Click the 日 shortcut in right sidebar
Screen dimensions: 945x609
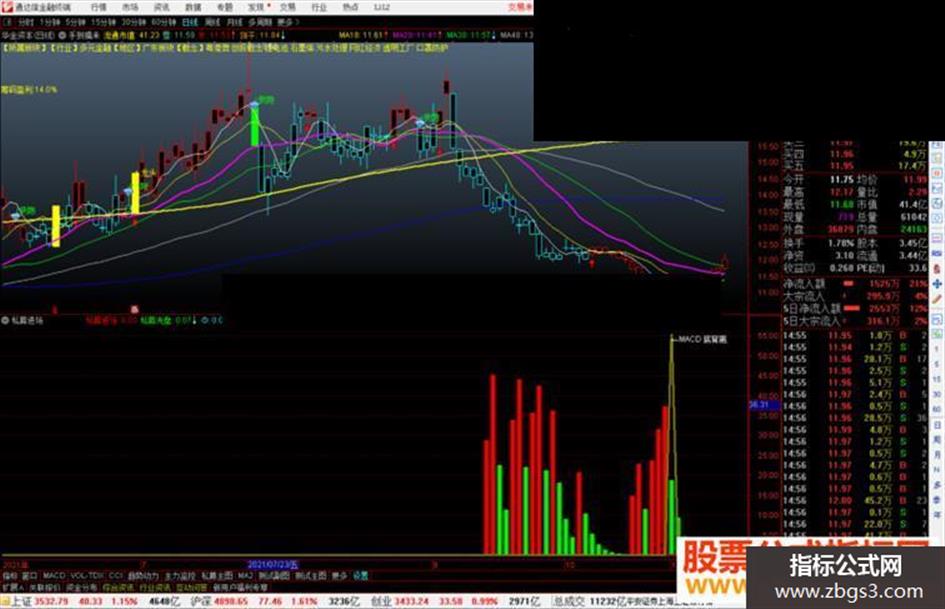pos(937,425)
